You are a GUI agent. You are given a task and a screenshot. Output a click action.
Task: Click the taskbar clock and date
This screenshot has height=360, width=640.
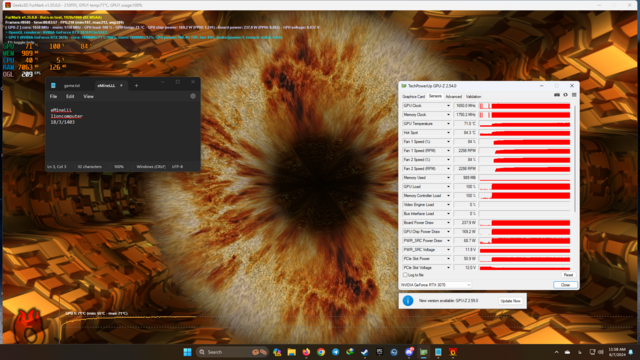click(x=617, y=352)
